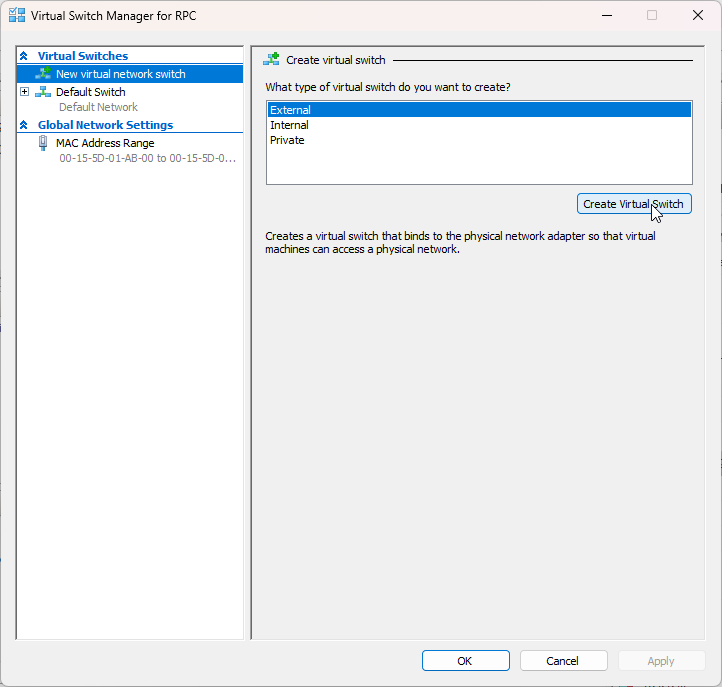Close the Virtual Switch Manager window
The height and width of the screenshot is (687, 722).
point(698,15)
